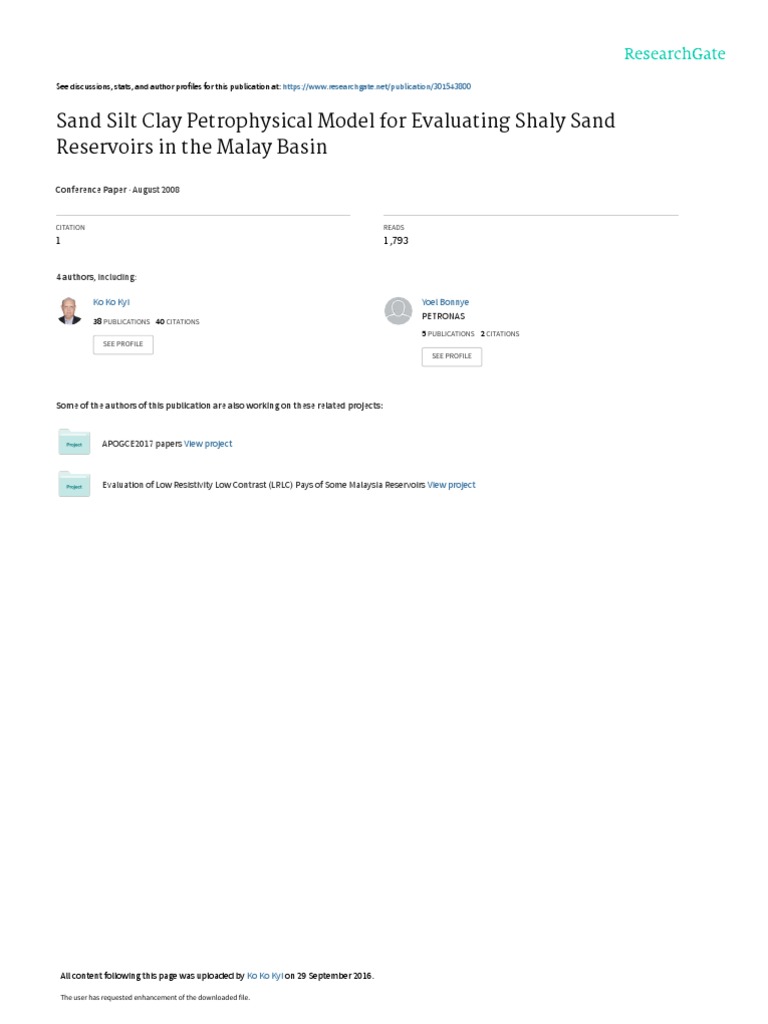Open View project link for APOGCE2017 papers
Image resolution: width=768 pixels, height=1024 pixels.
(208, 443)
